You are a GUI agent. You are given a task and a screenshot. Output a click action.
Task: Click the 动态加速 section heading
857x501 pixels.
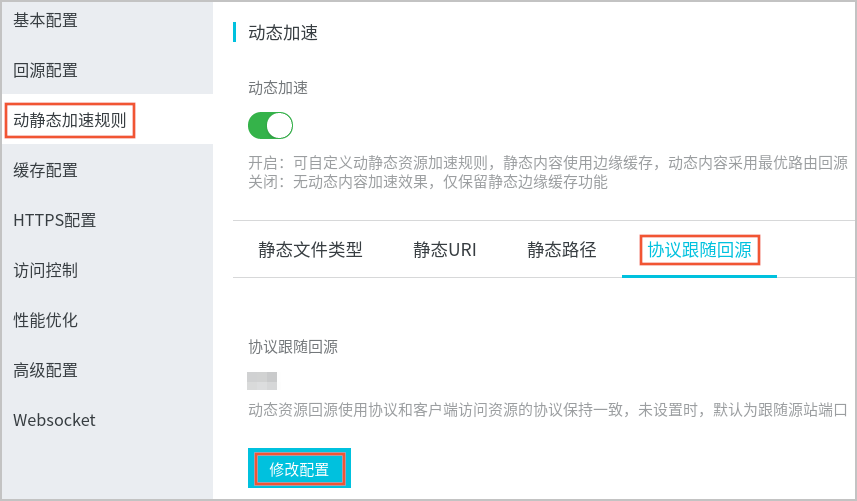click(x=283, y=33)
